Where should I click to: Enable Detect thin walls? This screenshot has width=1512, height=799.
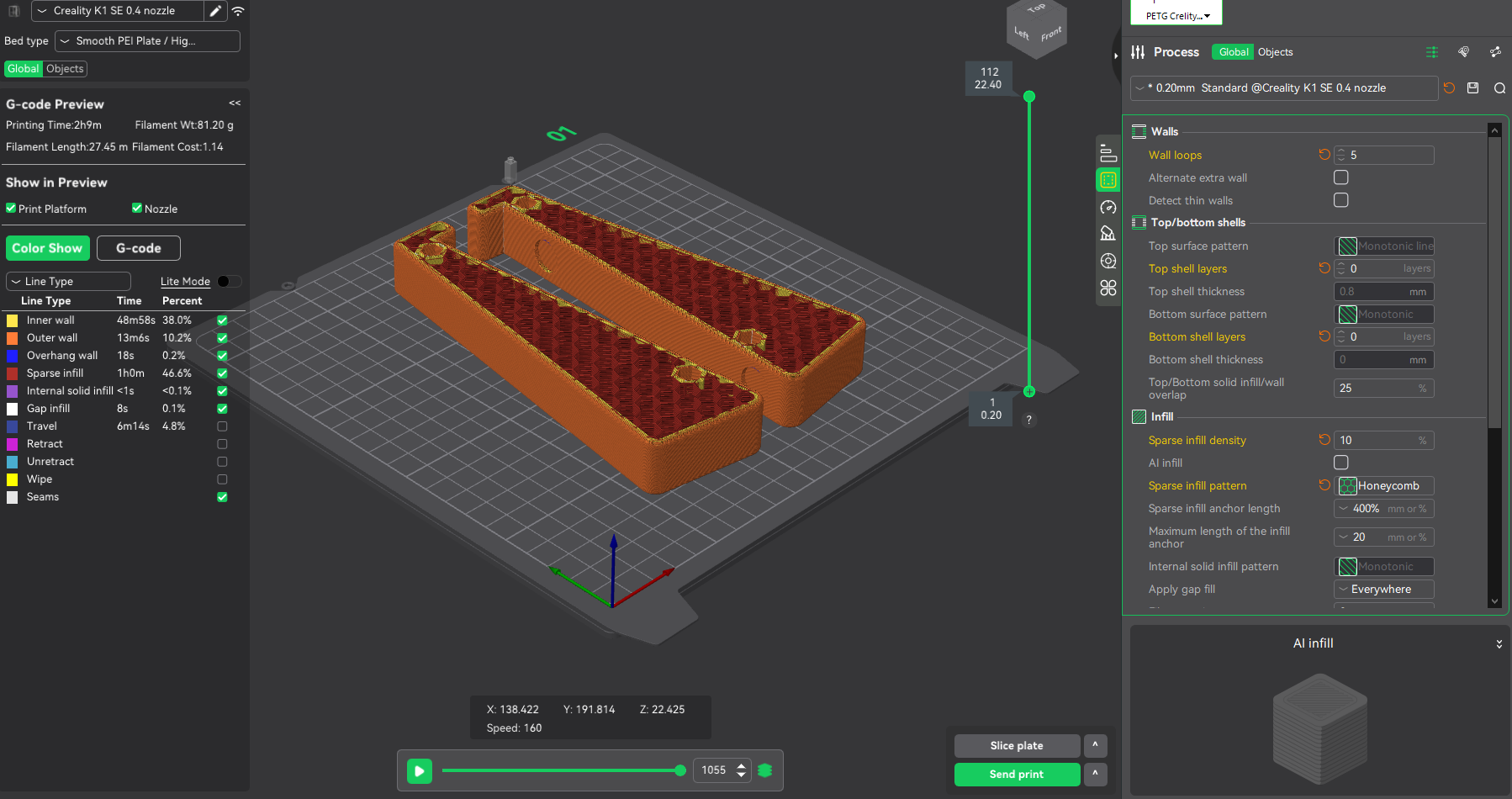[1341, 200]
